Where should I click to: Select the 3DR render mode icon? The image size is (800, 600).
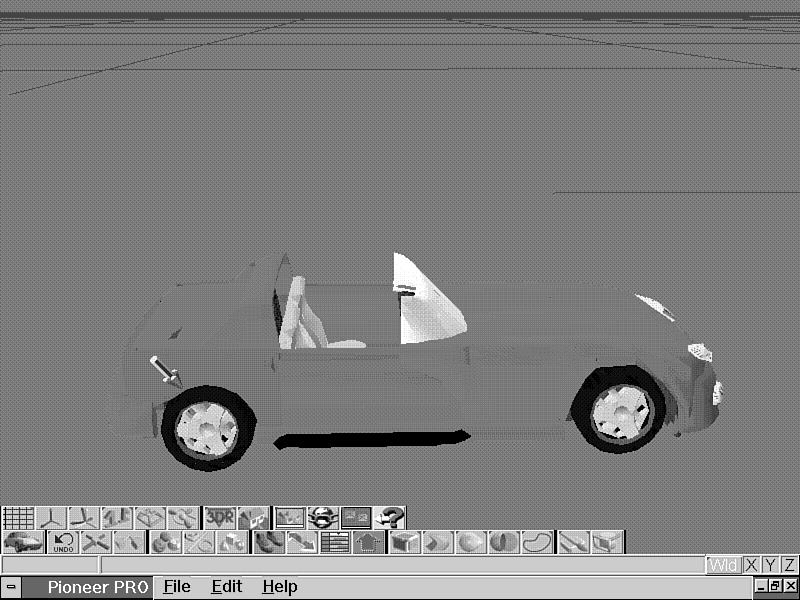point(219,518)
